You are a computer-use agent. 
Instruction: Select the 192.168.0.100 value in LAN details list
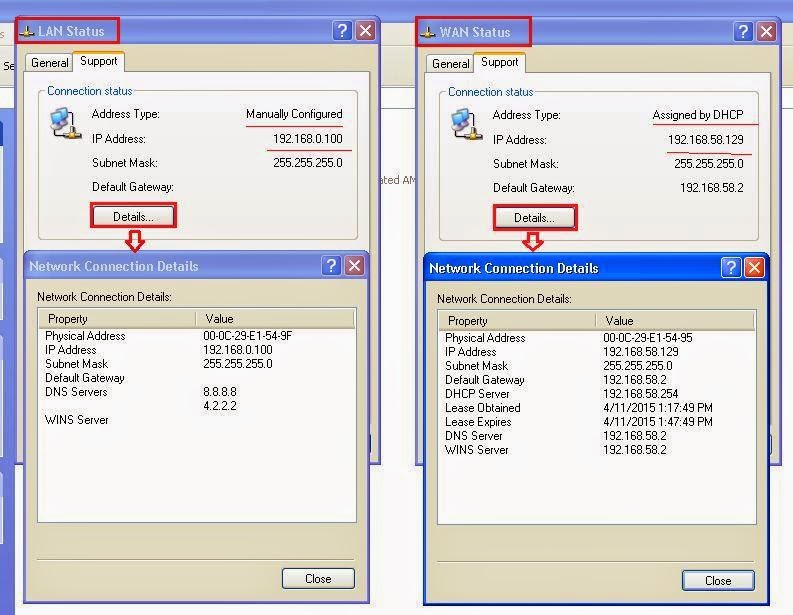pyautogui.click(x=238, y=350)
